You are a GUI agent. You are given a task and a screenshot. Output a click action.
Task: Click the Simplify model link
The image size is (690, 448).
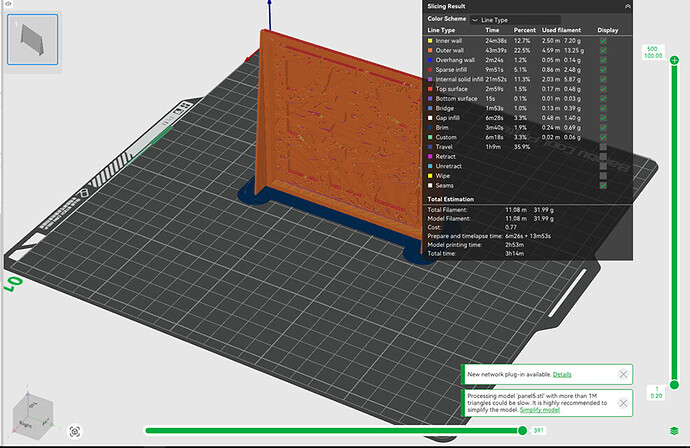[x=540, y=410]
